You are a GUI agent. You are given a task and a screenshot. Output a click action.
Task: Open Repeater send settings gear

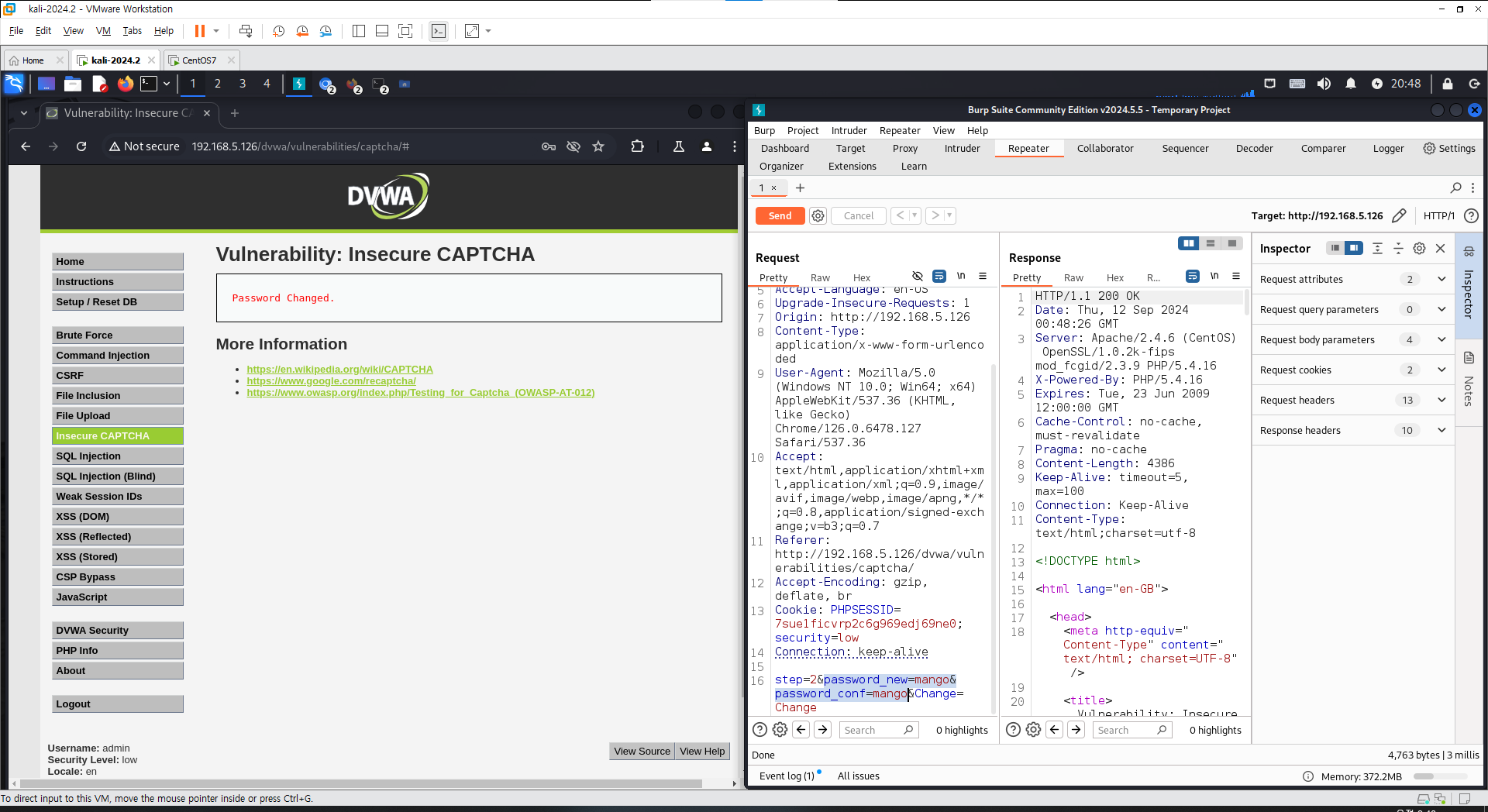[x=818, y=216]
